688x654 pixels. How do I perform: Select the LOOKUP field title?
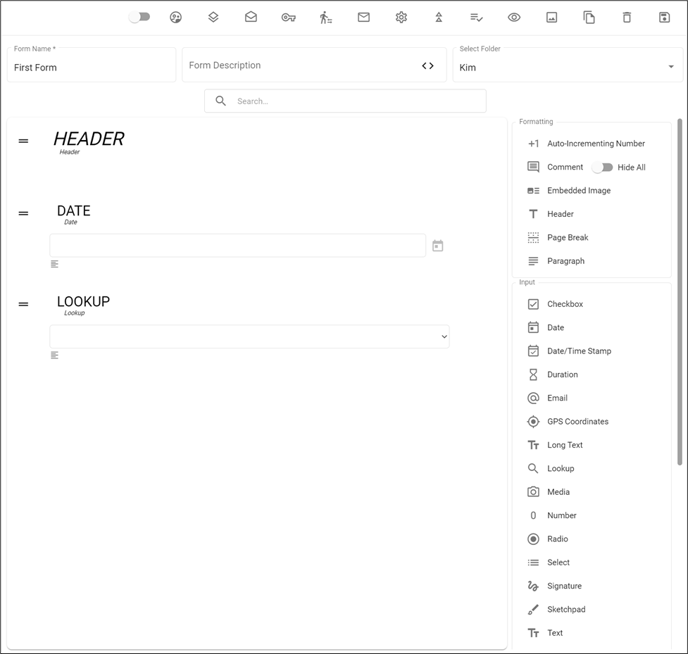pos(83,302)
